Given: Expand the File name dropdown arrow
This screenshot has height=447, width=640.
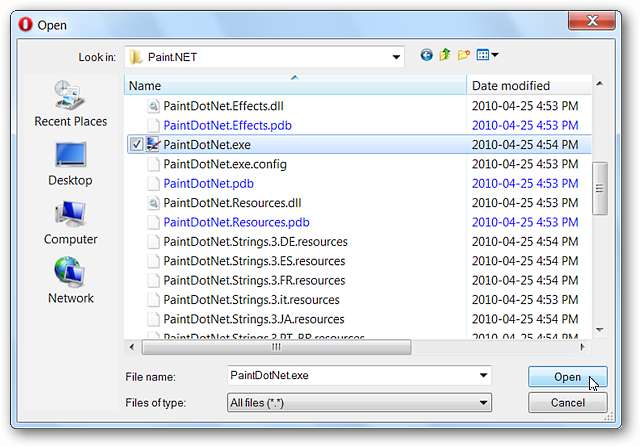Looking at the screenshot, I should point(483,376).
